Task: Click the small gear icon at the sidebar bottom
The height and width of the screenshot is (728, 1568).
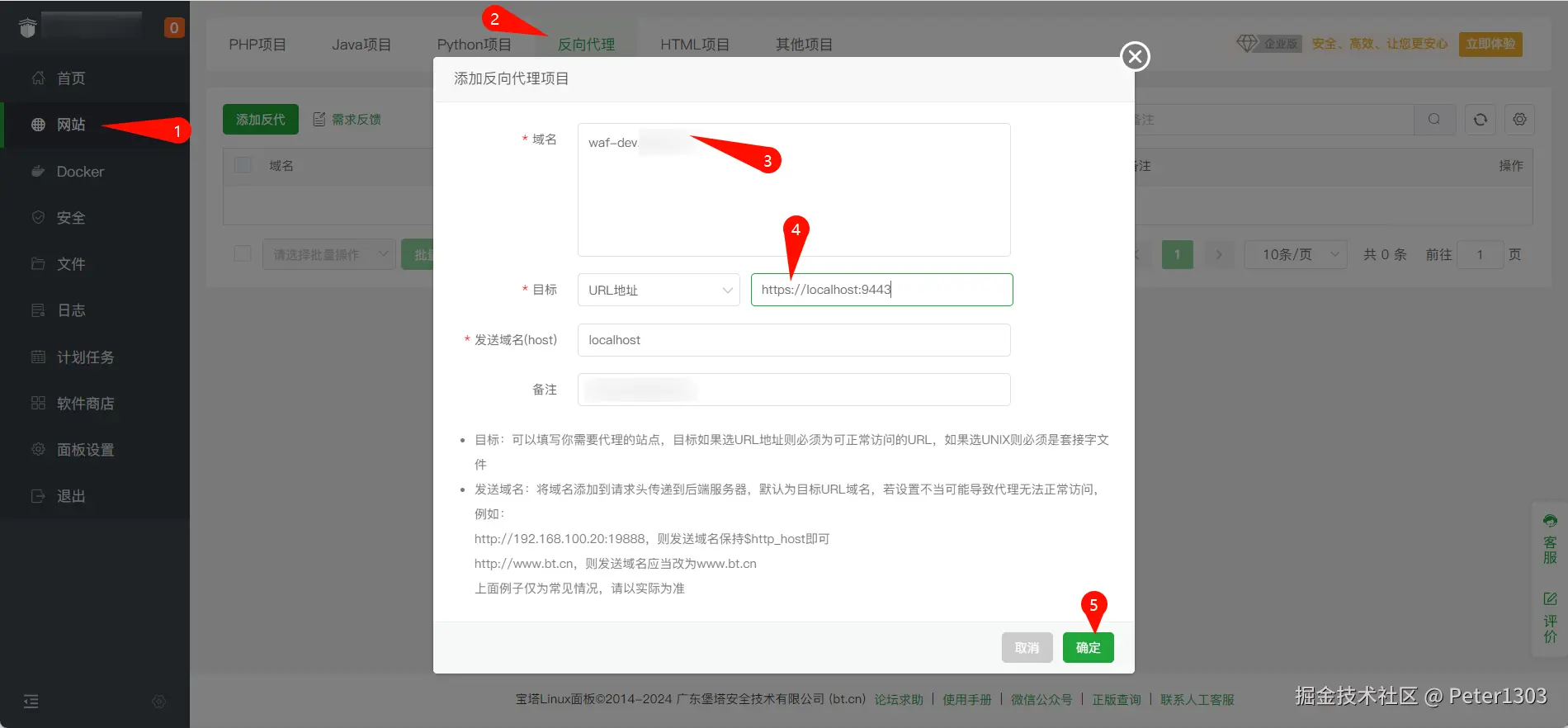Action: [x=159, y=702]
